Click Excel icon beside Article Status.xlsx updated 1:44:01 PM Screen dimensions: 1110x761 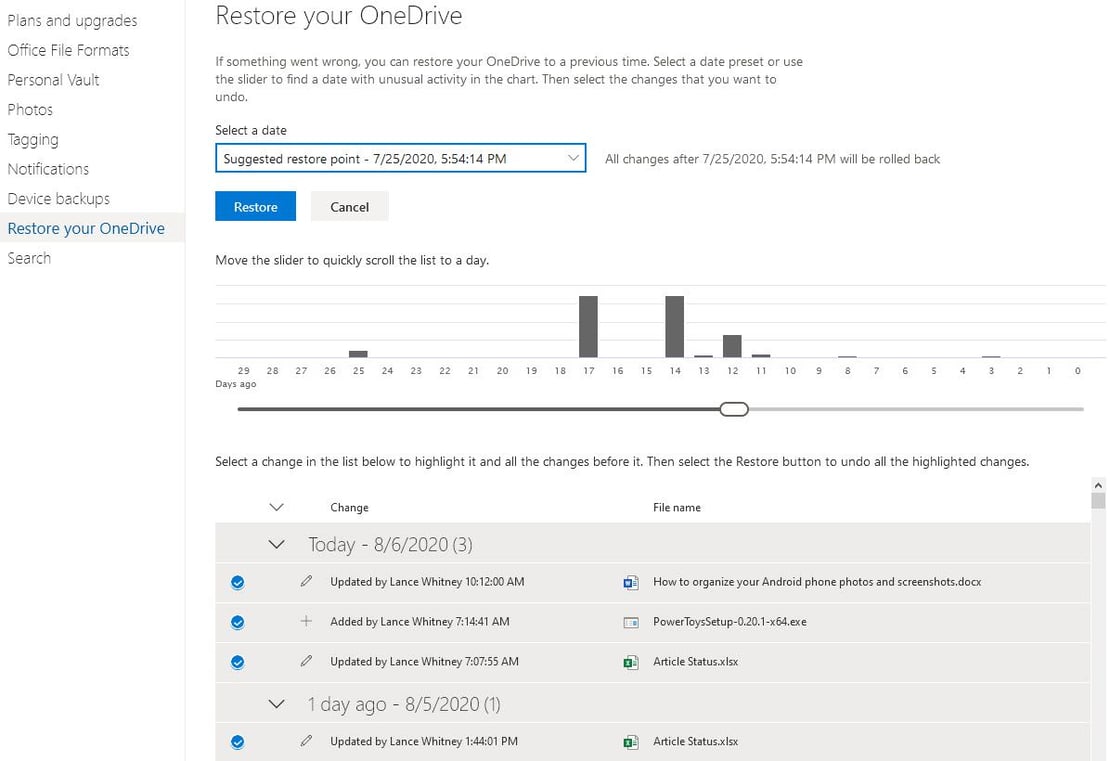tap(630, 742)
